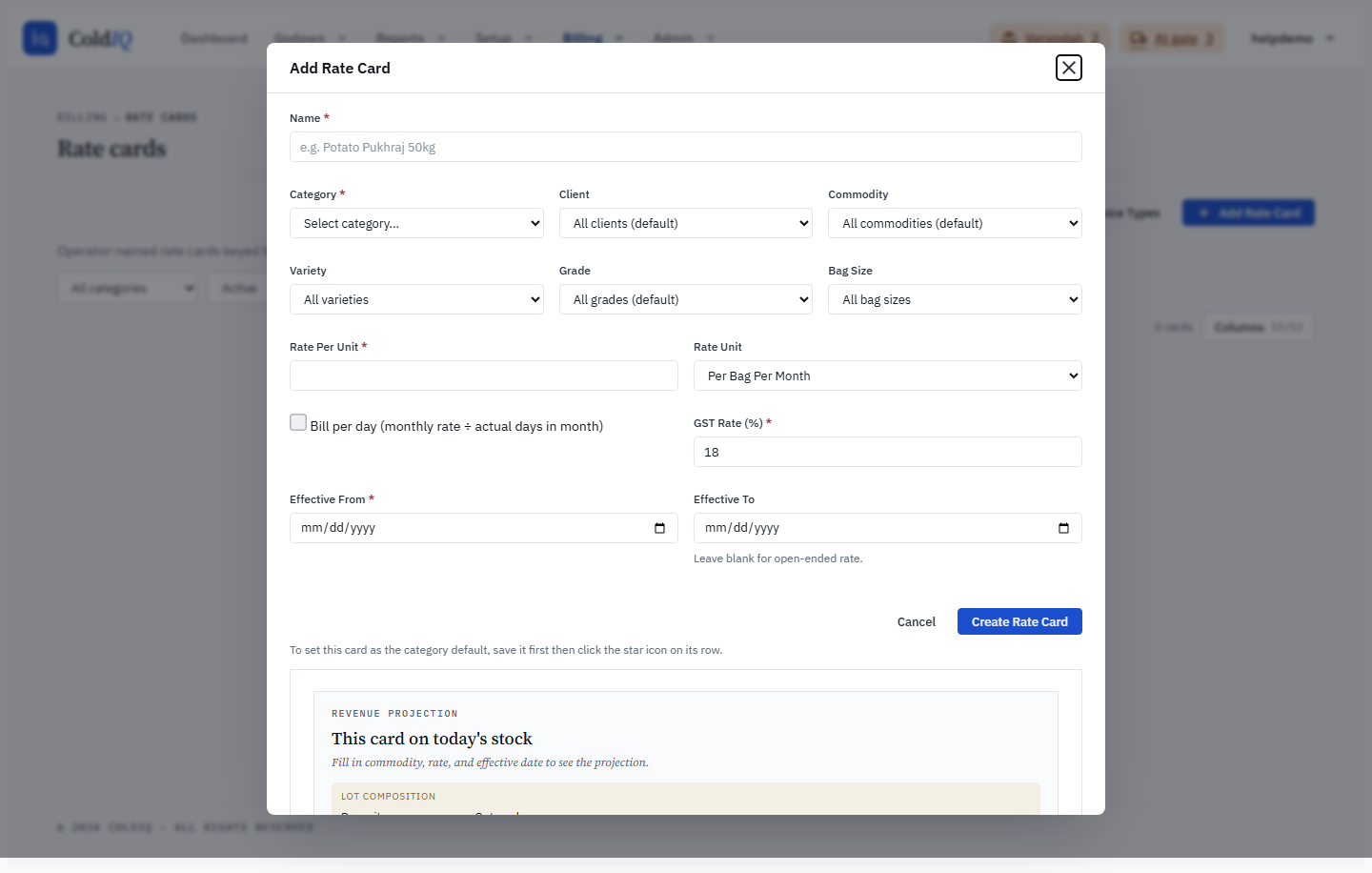Click the 'REVENUE PROJECTION' label

click(394, 713)
